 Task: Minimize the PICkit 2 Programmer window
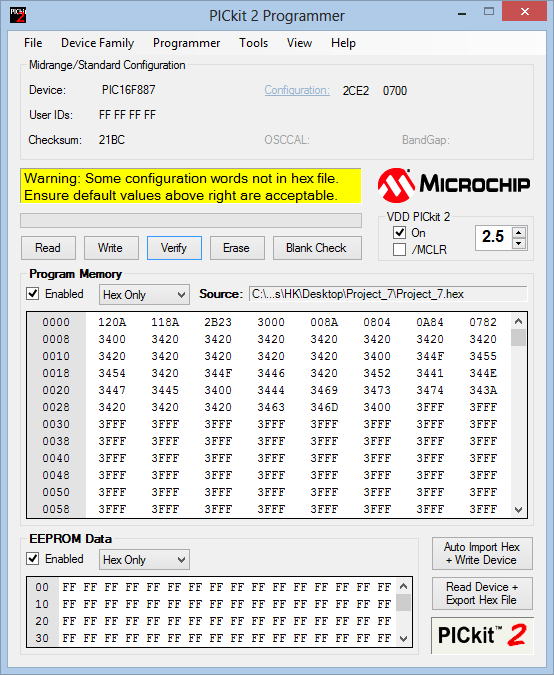pos(462,13)
